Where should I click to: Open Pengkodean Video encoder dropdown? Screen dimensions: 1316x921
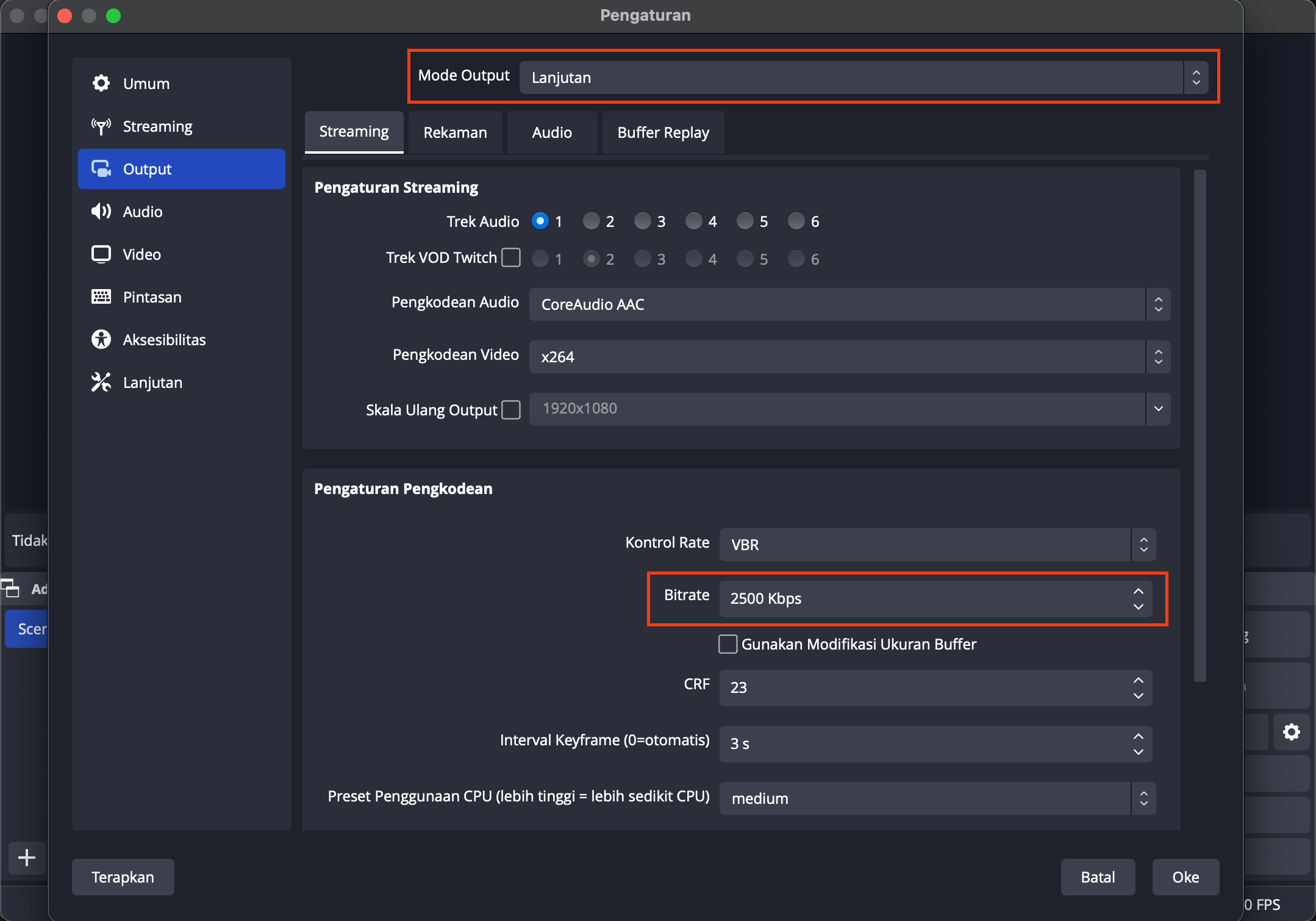pyautogui.click(x=849, y=357)
